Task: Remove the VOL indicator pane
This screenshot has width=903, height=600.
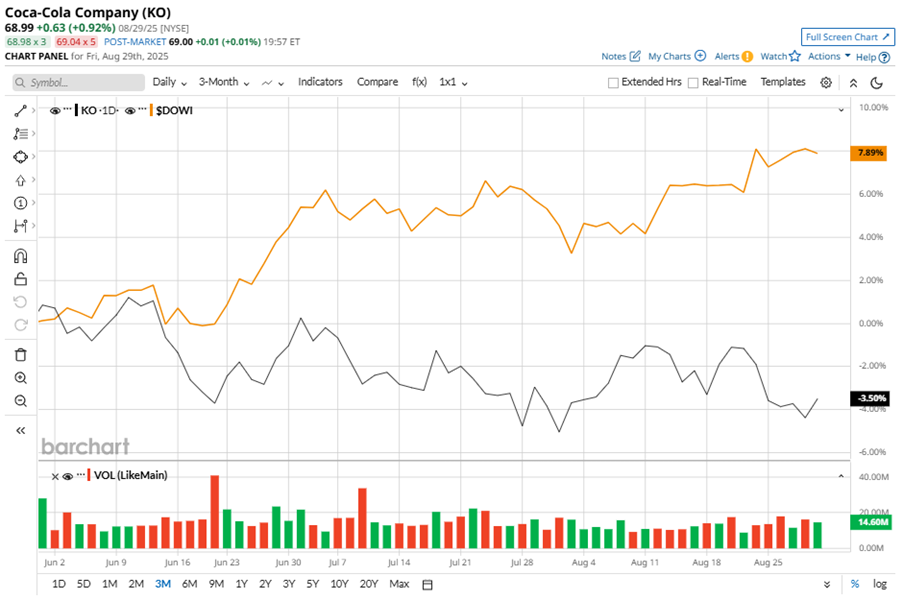Action: pos(55,476)
